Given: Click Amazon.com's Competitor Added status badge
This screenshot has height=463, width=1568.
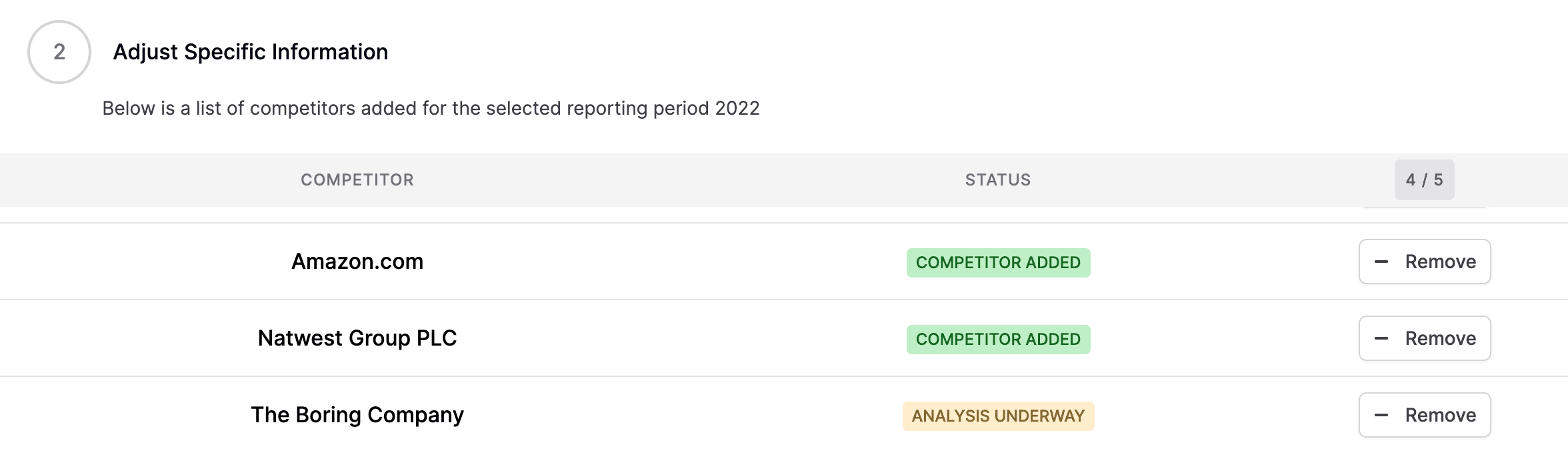Looking at the screenshot, I should 998,262.
